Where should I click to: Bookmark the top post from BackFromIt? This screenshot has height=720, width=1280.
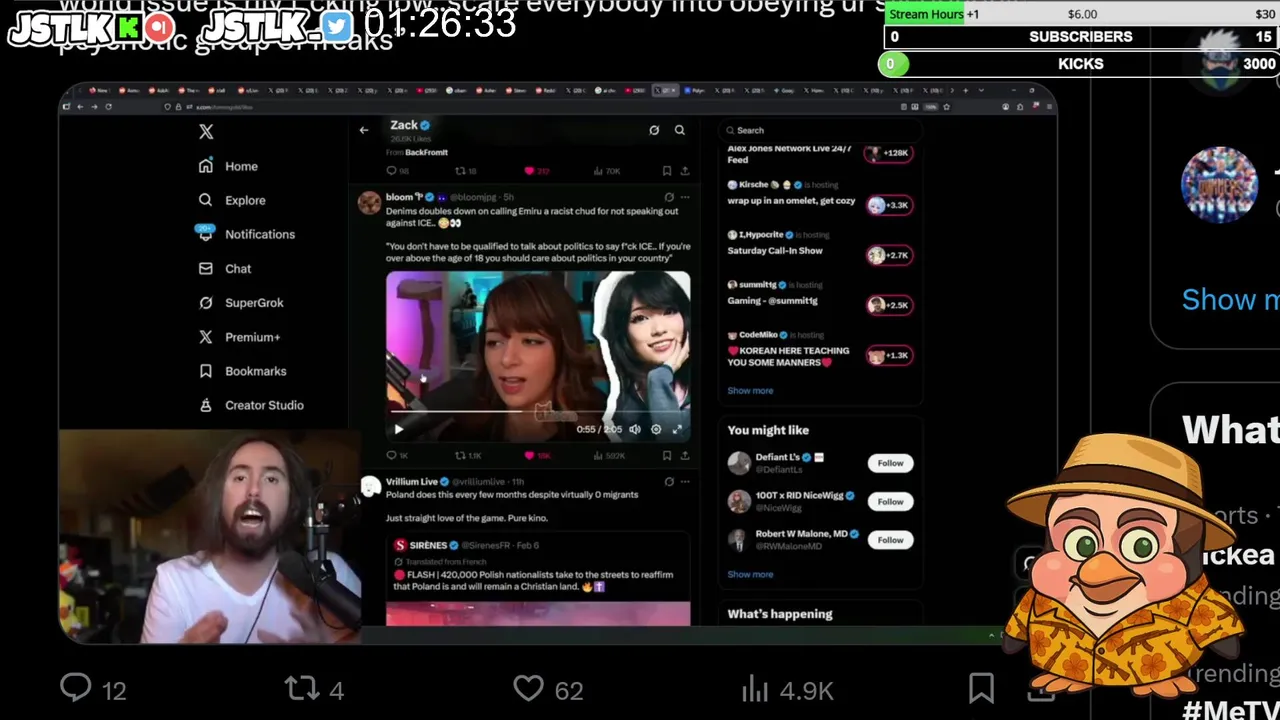[667, 171]
